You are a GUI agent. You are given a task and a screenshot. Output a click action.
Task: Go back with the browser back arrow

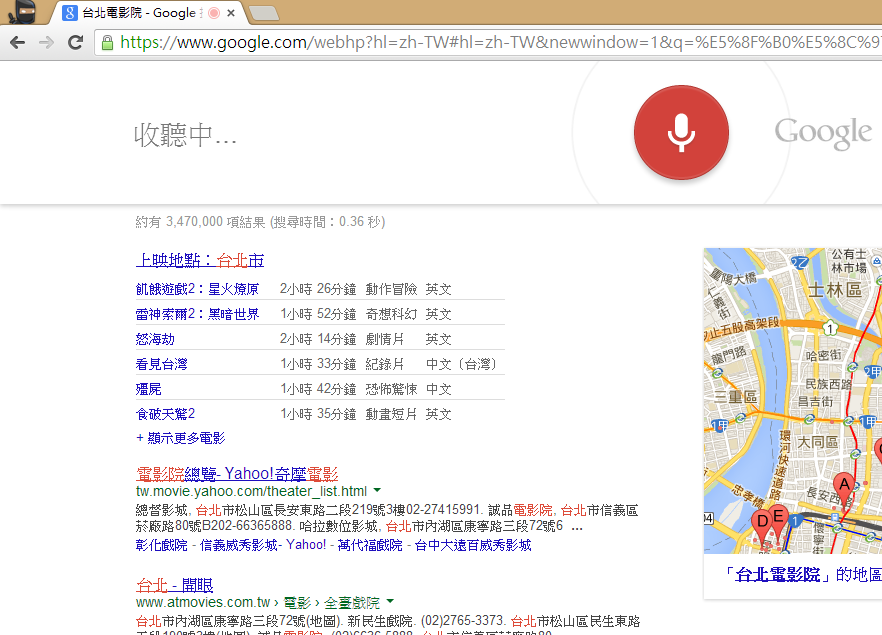coord(17,42)
